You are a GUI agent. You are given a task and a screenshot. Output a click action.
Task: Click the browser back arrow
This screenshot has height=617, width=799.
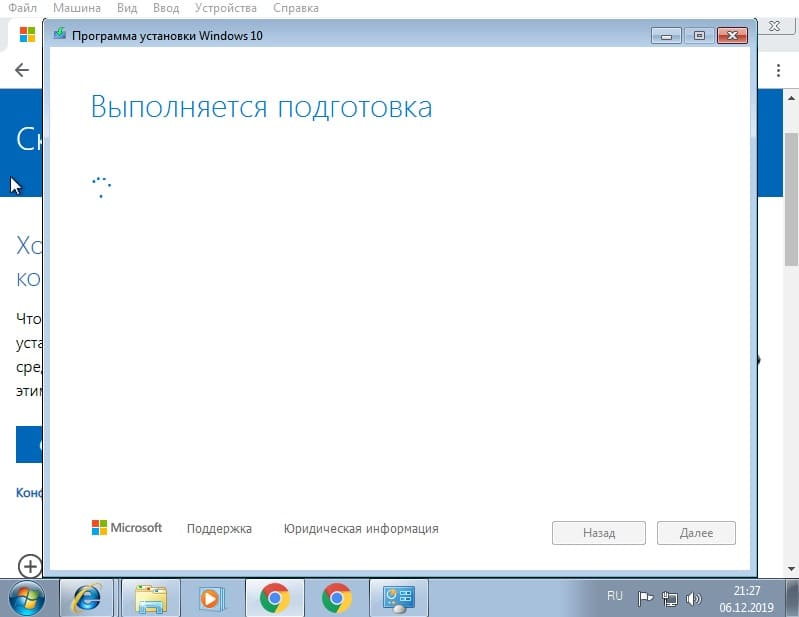coord(21,71)
